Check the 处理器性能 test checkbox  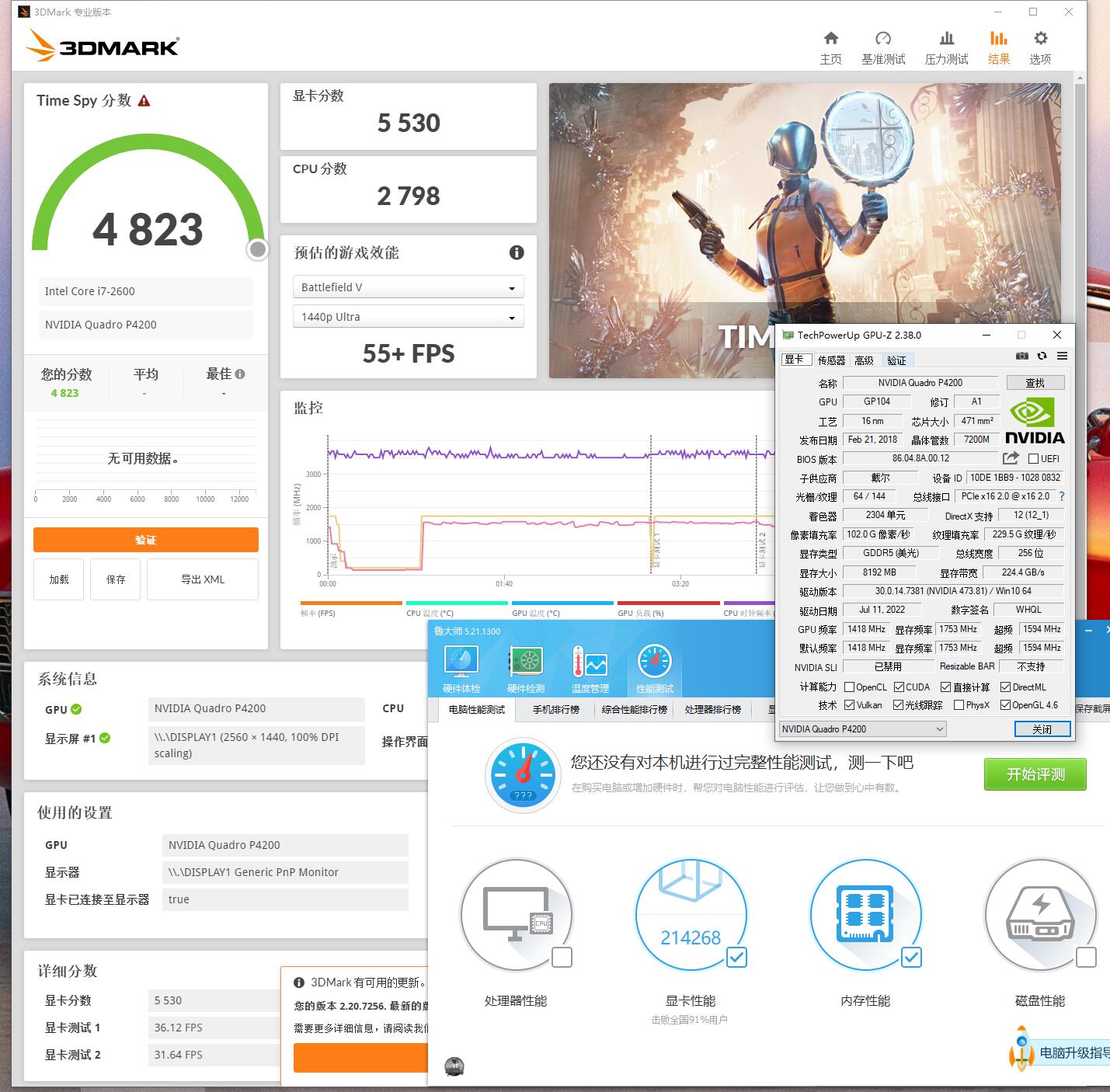(562, 958)
